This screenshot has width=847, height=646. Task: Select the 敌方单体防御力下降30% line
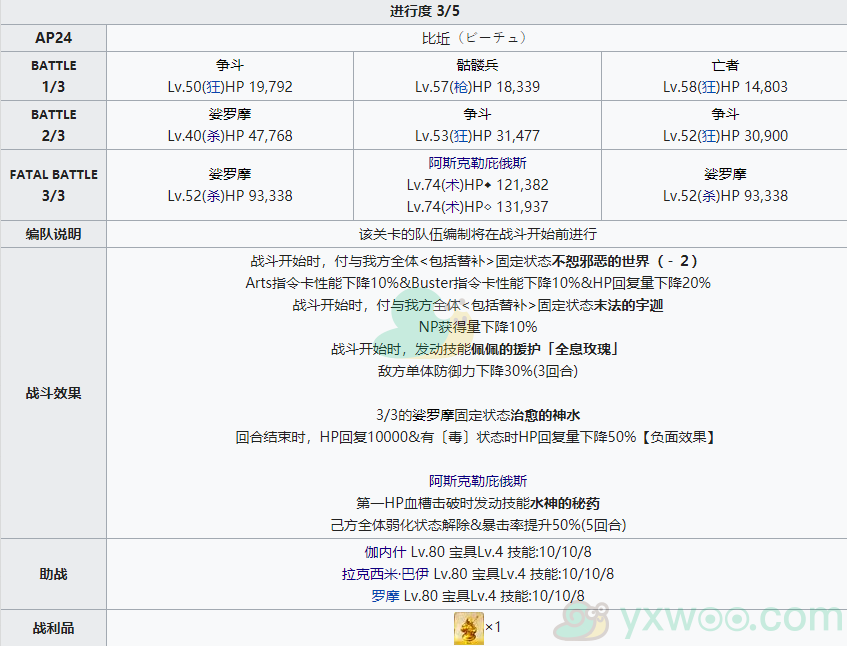pyautogui.click(x=478, y=371)
